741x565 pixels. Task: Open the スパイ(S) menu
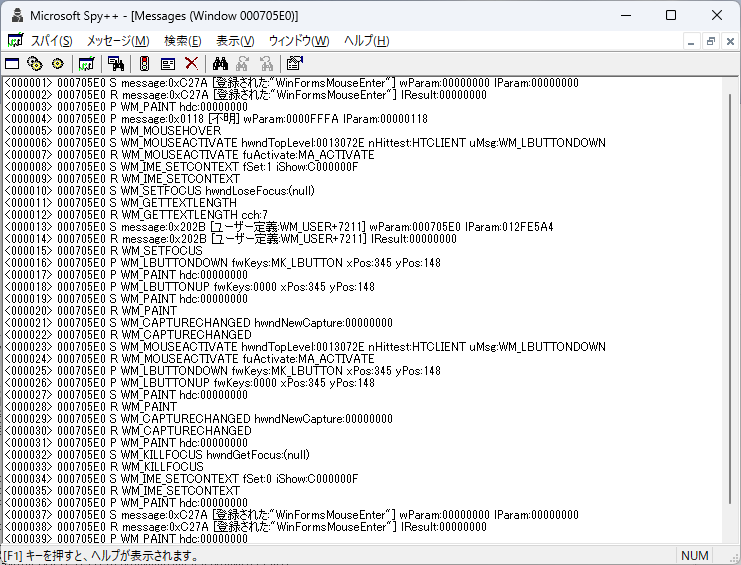(52, 41)
